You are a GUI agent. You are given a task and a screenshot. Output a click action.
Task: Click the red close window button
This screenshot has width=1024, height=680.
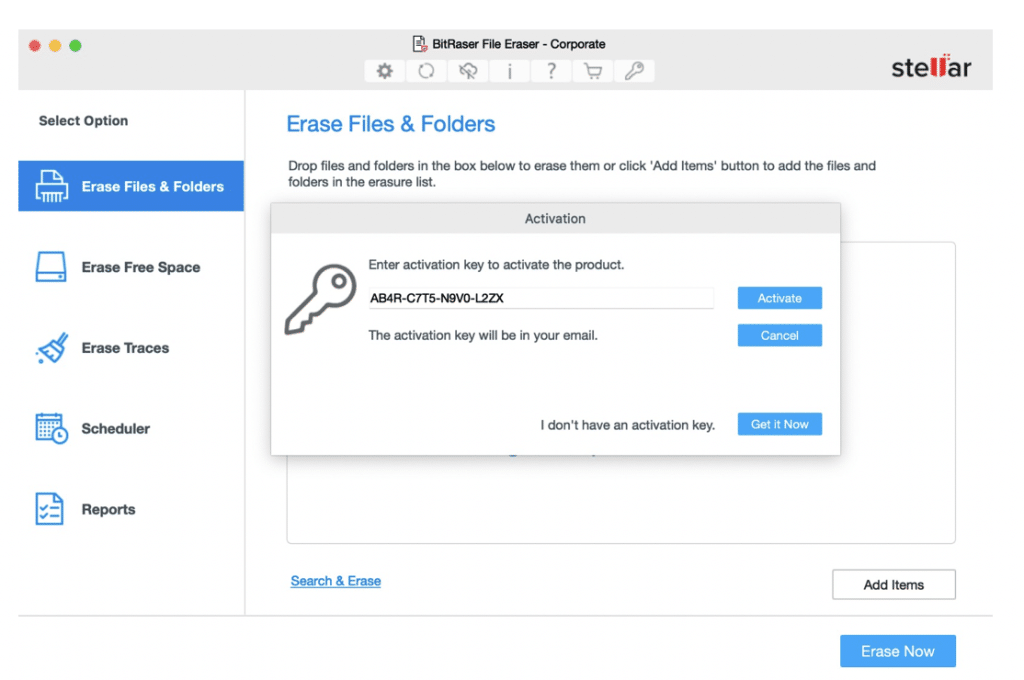click(35, 45)
